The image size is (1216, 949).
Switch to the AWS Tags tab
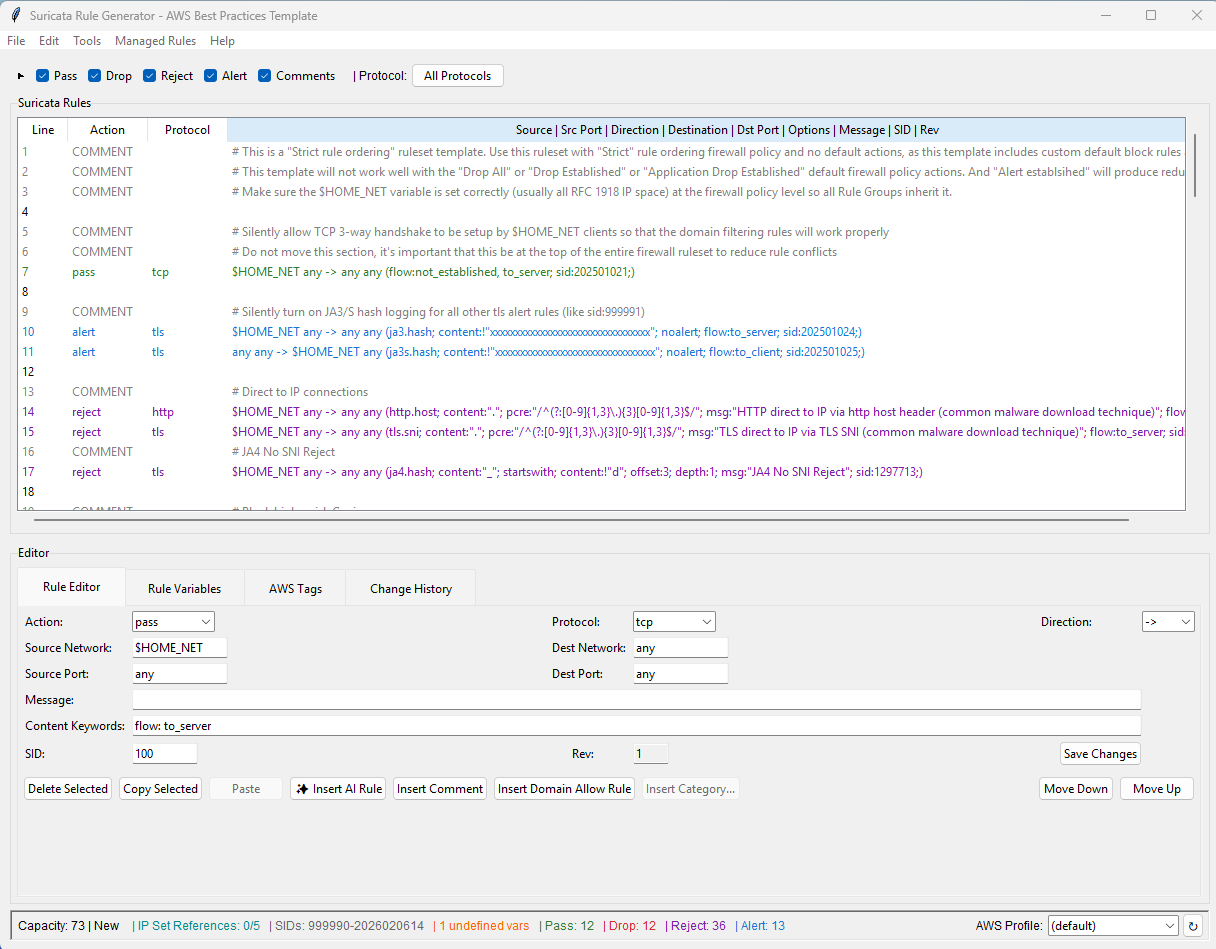click(x=295, y=589)
